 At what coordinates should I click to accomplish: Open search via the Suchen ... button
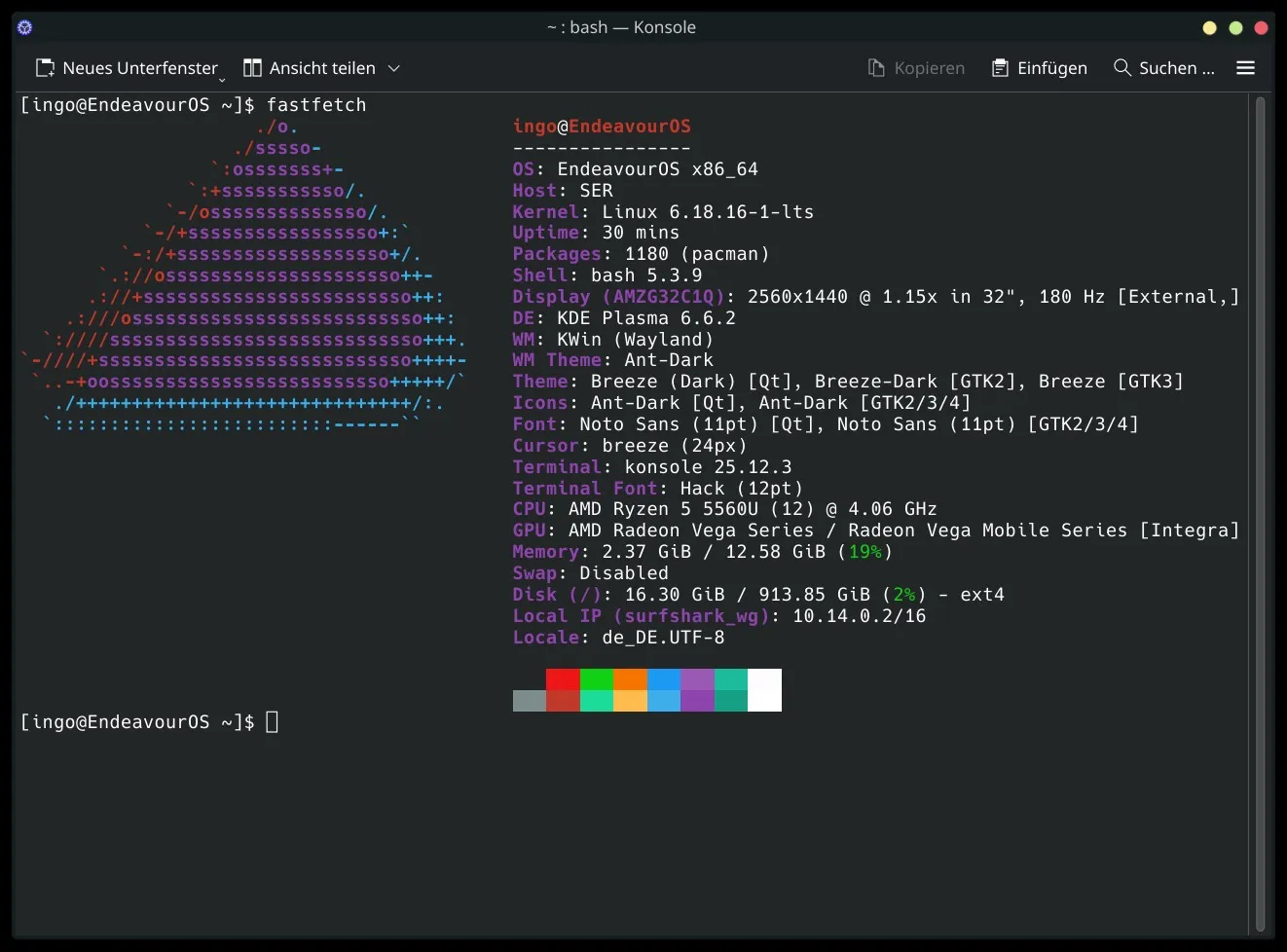1164,68
